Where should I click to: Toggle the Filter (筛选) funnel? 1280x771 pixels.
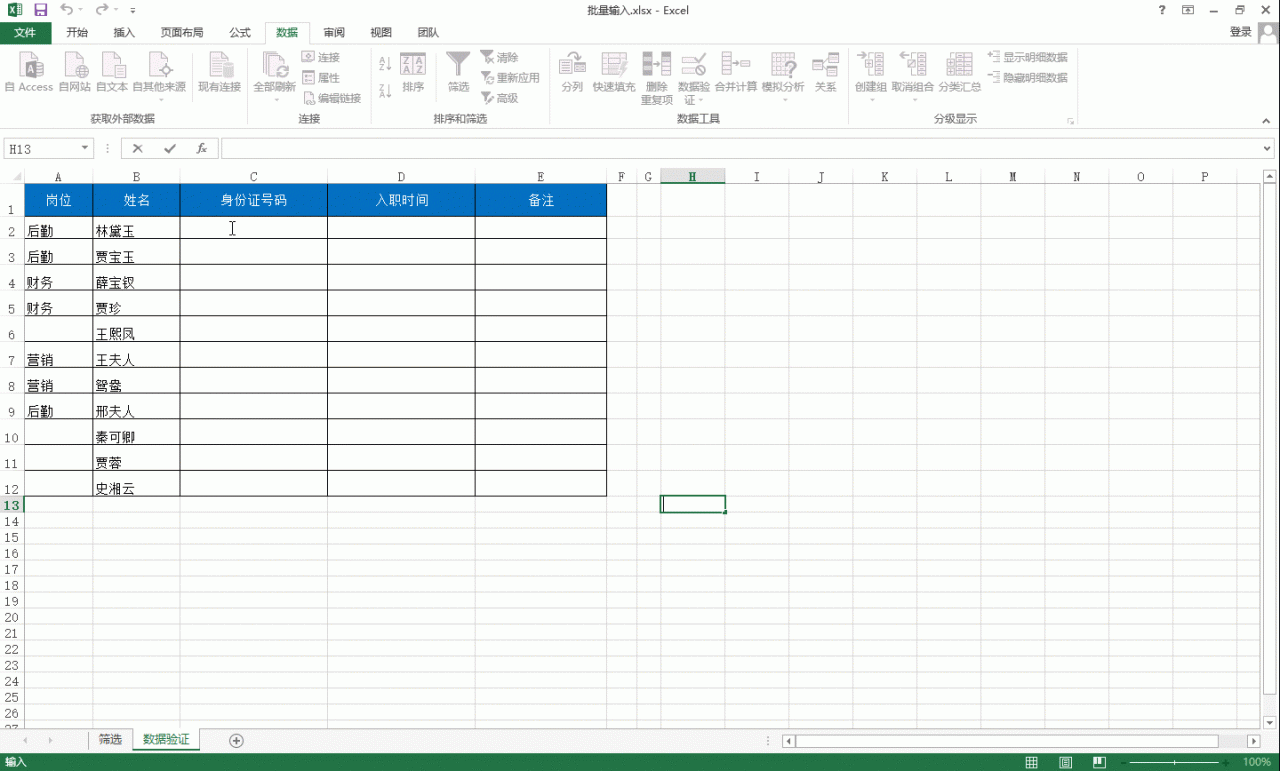(x=458, y=73)
